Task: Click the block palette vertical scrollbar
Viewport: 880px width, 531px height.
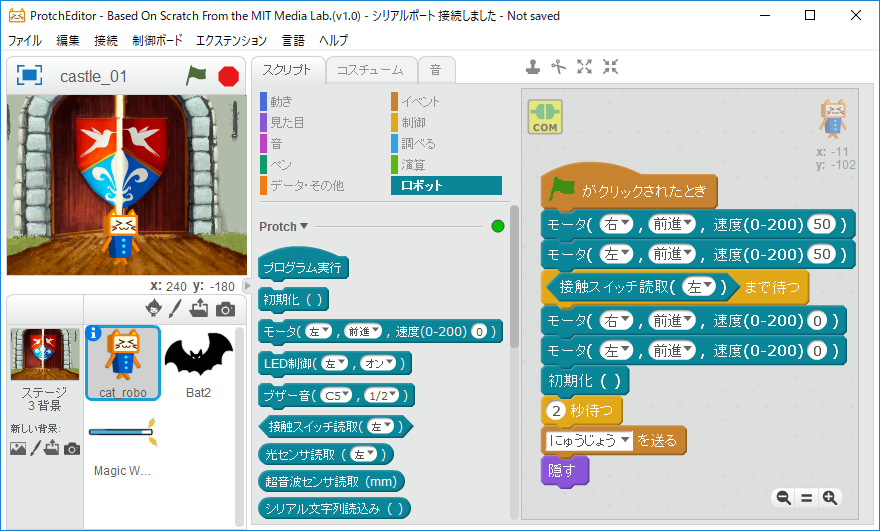Action: pyautogui.click(x=515, y=277)
